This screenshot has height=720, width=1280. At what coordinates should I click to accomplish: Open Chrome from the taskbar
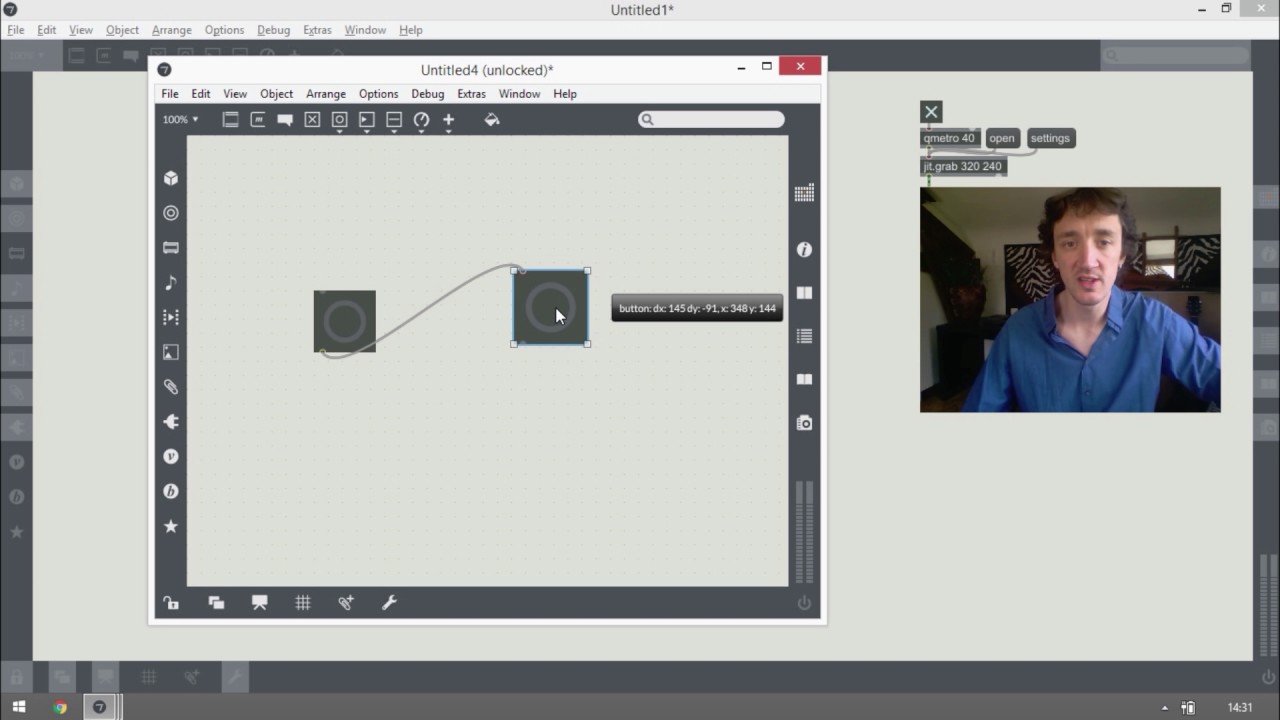pyautogui.click(x=60, y=707)
